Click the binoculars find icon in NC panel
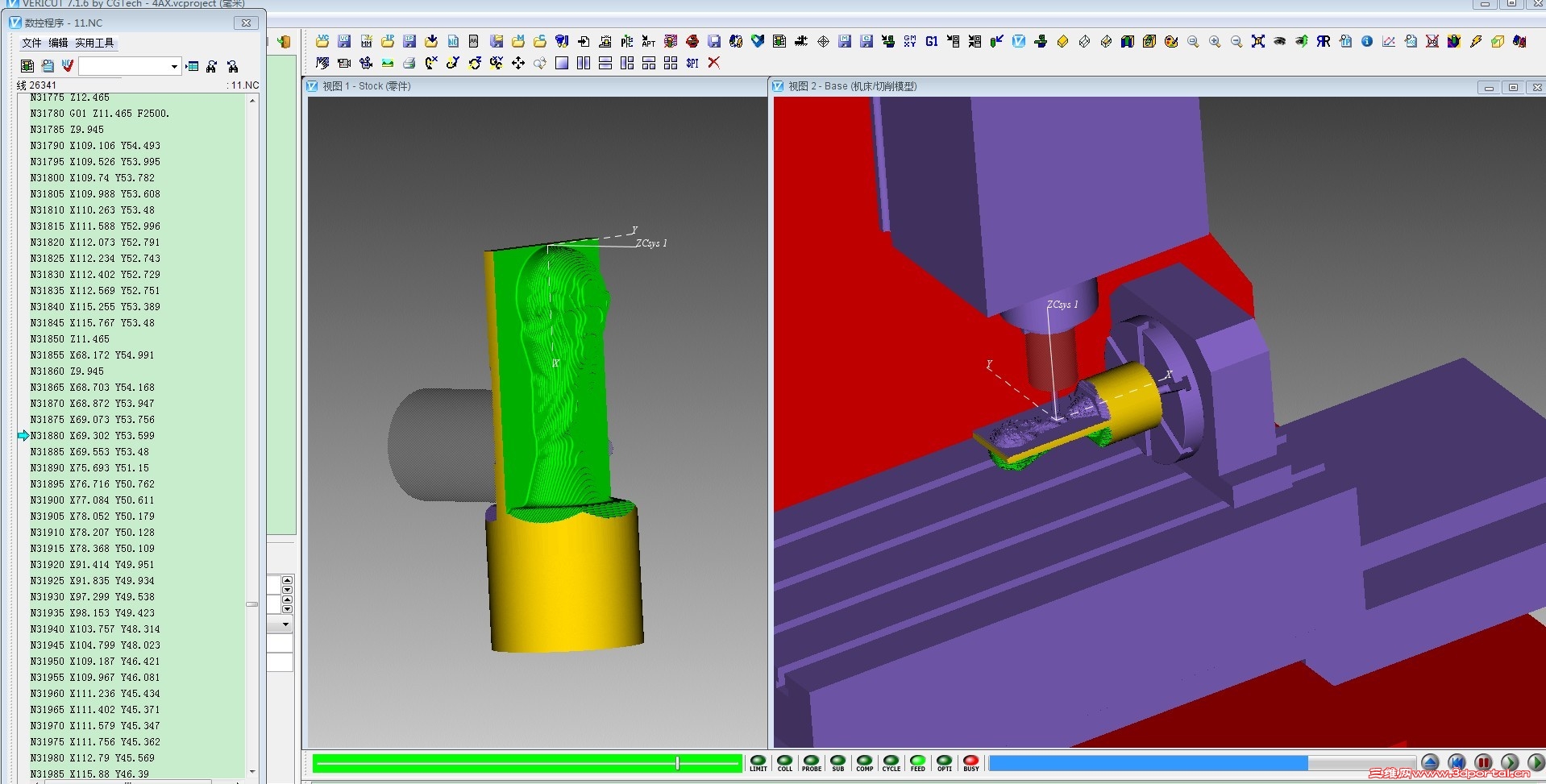 coord(211,66)
